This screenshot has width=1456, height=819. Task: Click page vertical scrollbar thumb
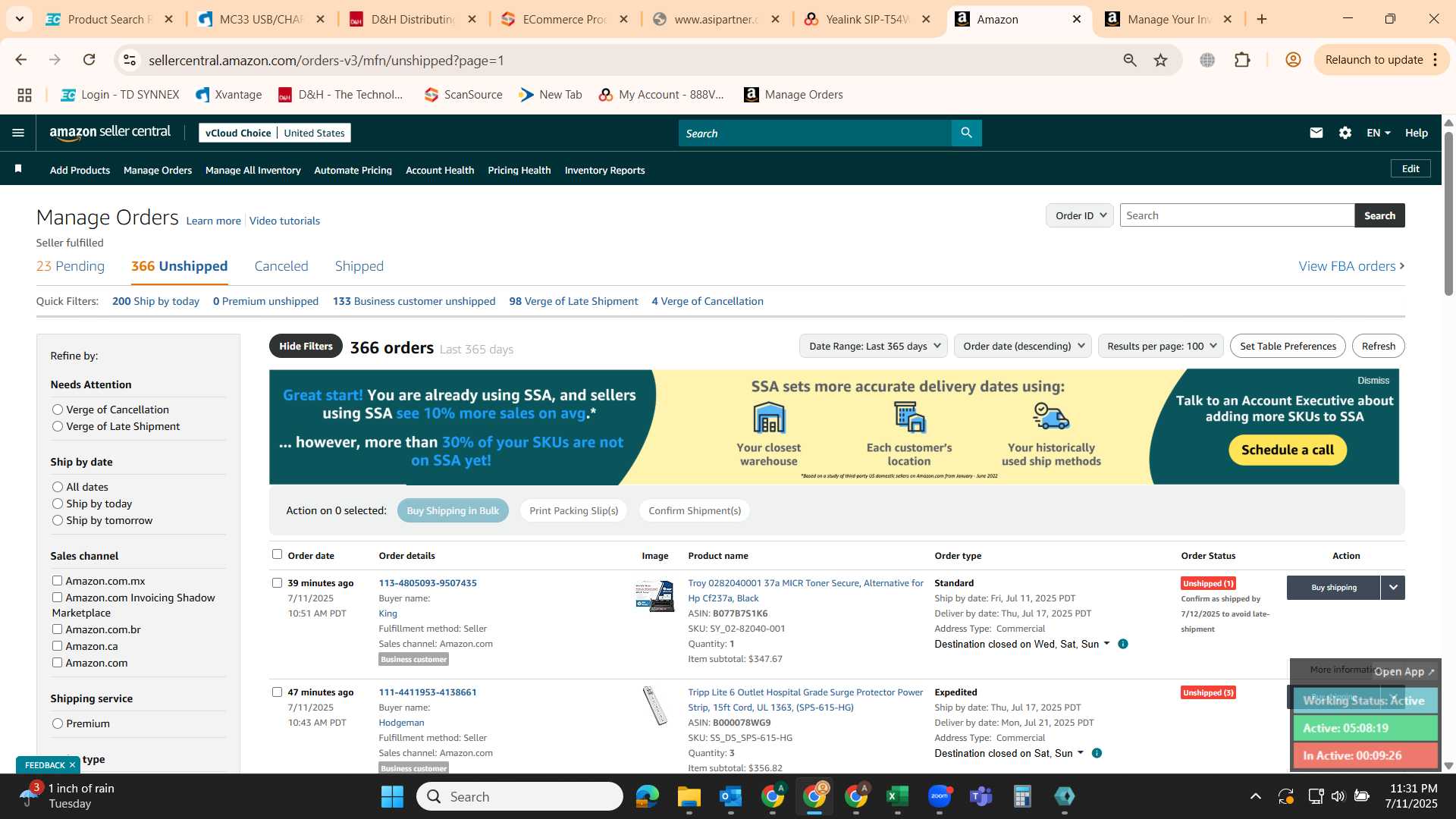click(1448, 212)
